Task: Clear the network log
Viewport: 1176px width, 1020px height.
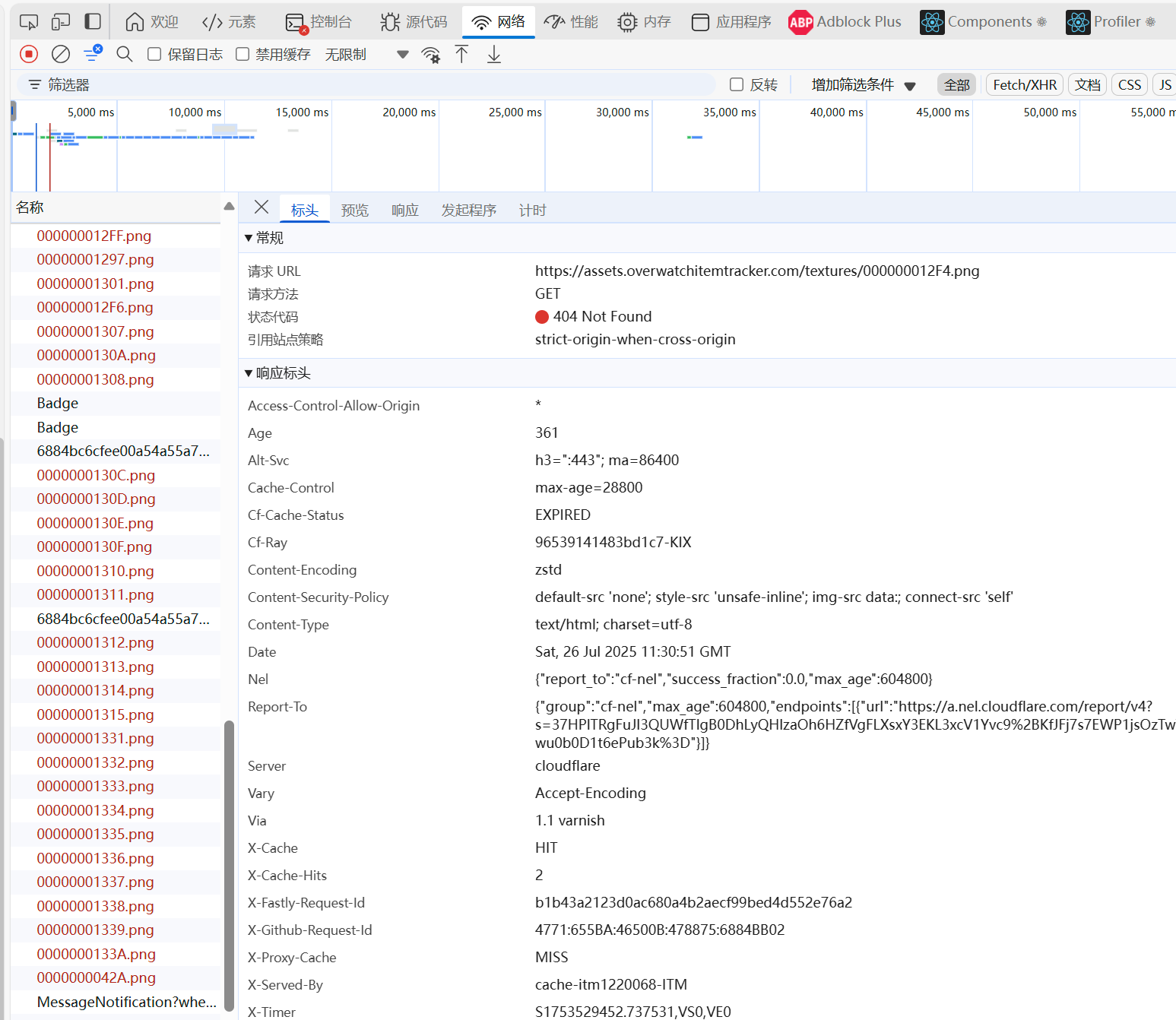Action: click(61, 54)
